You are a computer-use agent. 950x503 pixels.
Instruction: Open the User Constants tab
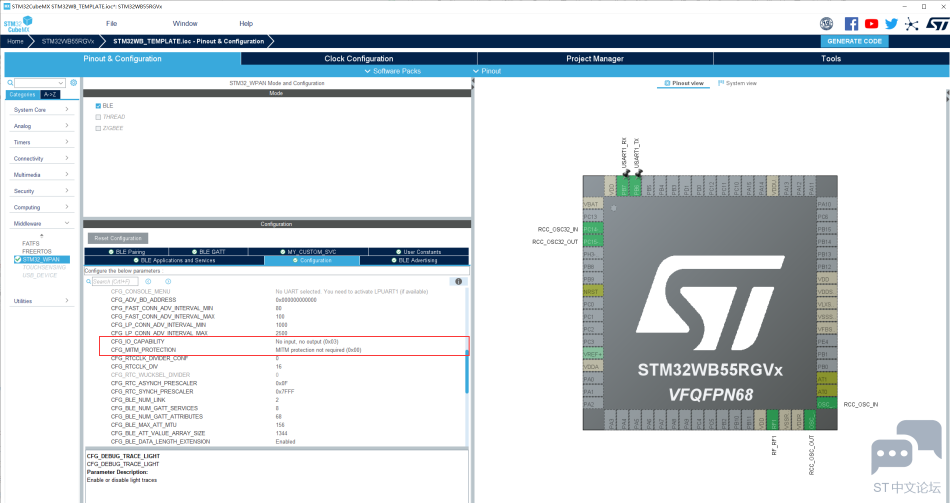coord(418,252)
